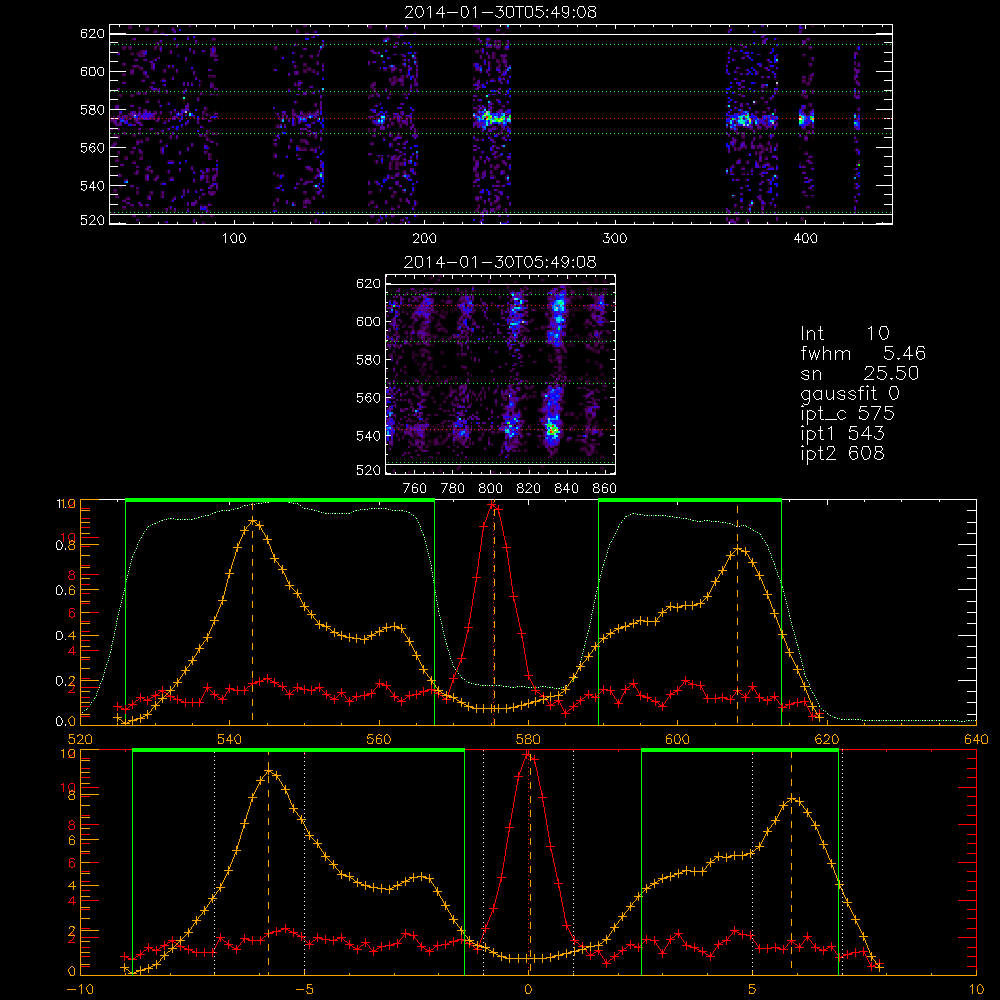This screenshot has height=1000, width=1000.
Task: Click x-axis label 100 on wide spectrogram
Action: point(234,239)
